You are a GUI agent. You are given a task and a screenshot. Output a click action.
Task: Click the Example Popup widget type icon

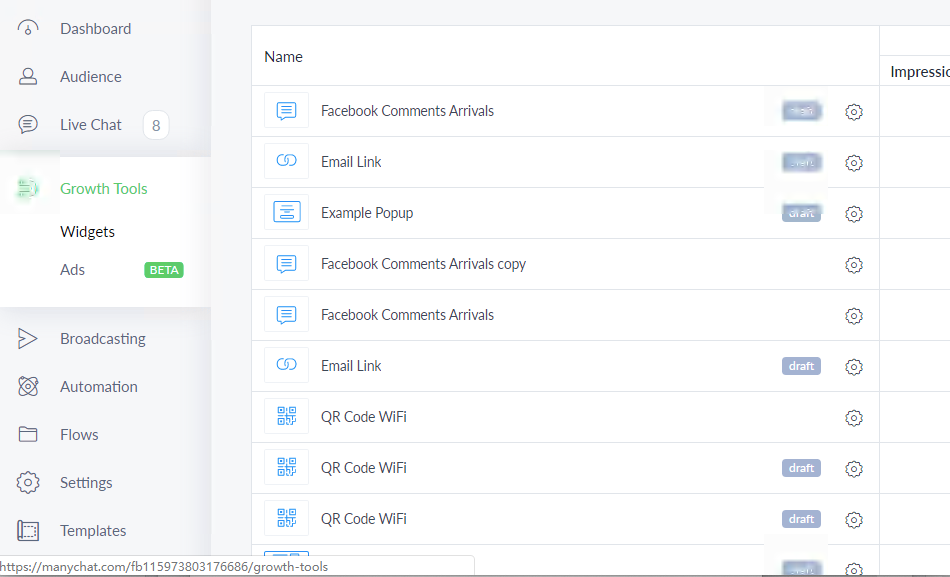tap(286, 213)
